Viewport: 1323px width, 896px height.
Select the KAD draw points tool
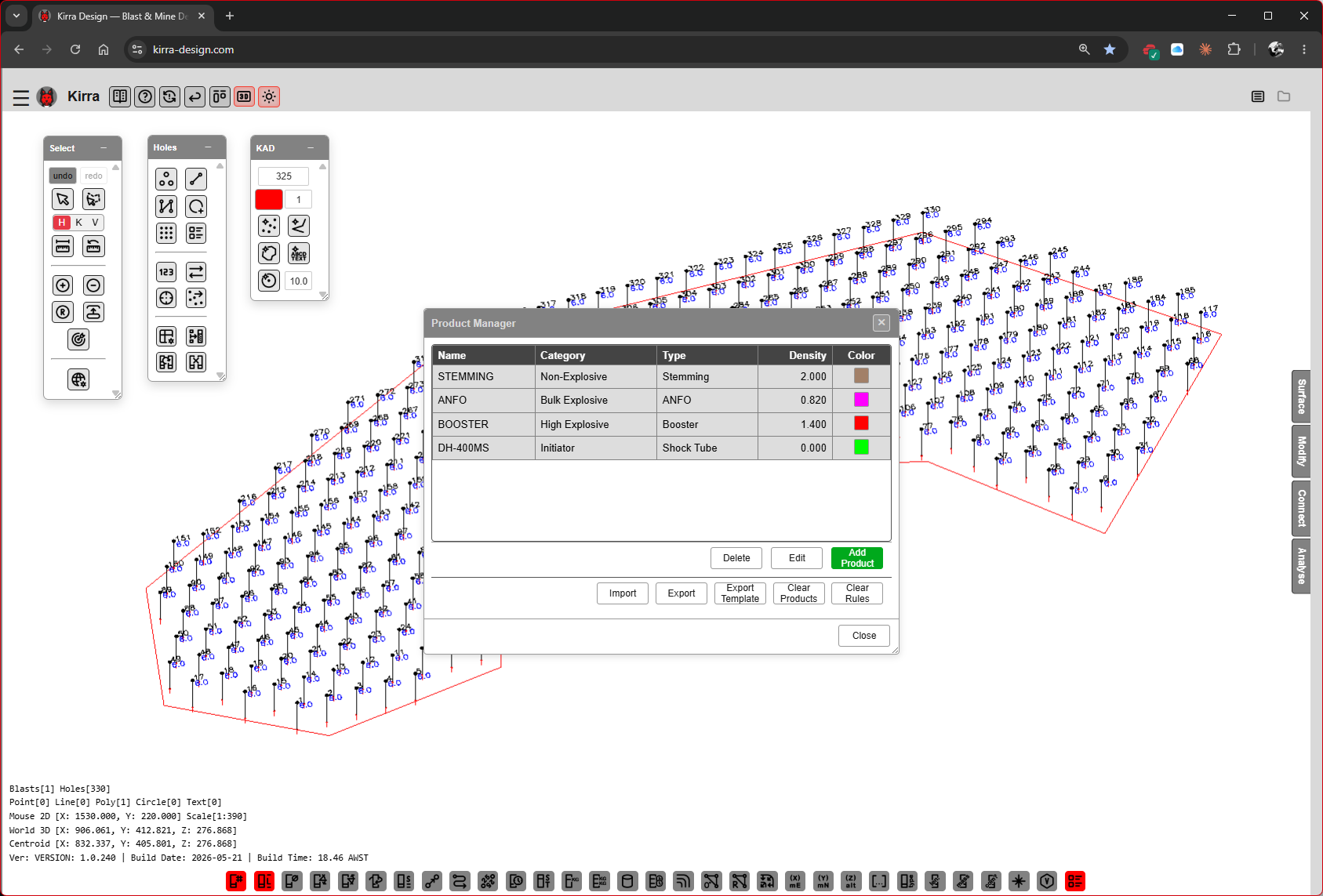269,226
